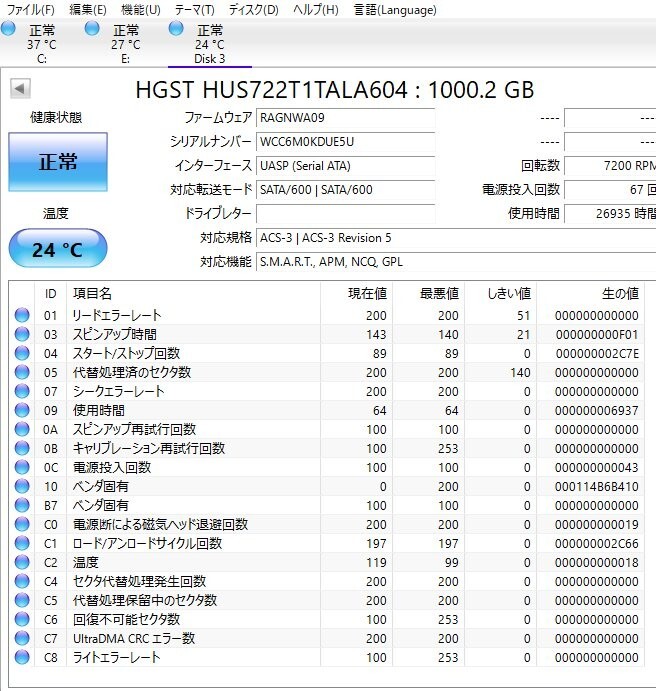Click the empty ドライブレター field
This screenshot has height=691, width=656.
(x=345, y=214)
